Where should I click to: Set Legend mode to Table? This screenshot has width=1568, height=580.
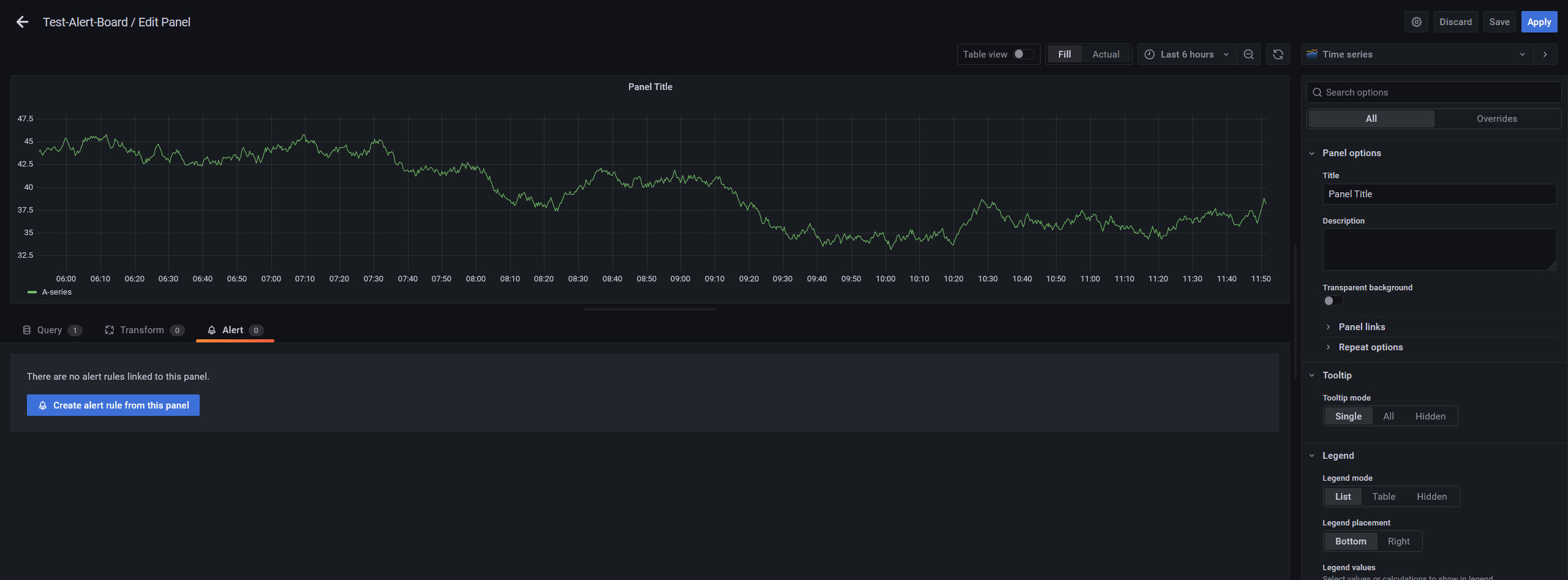click(1384, 497)
